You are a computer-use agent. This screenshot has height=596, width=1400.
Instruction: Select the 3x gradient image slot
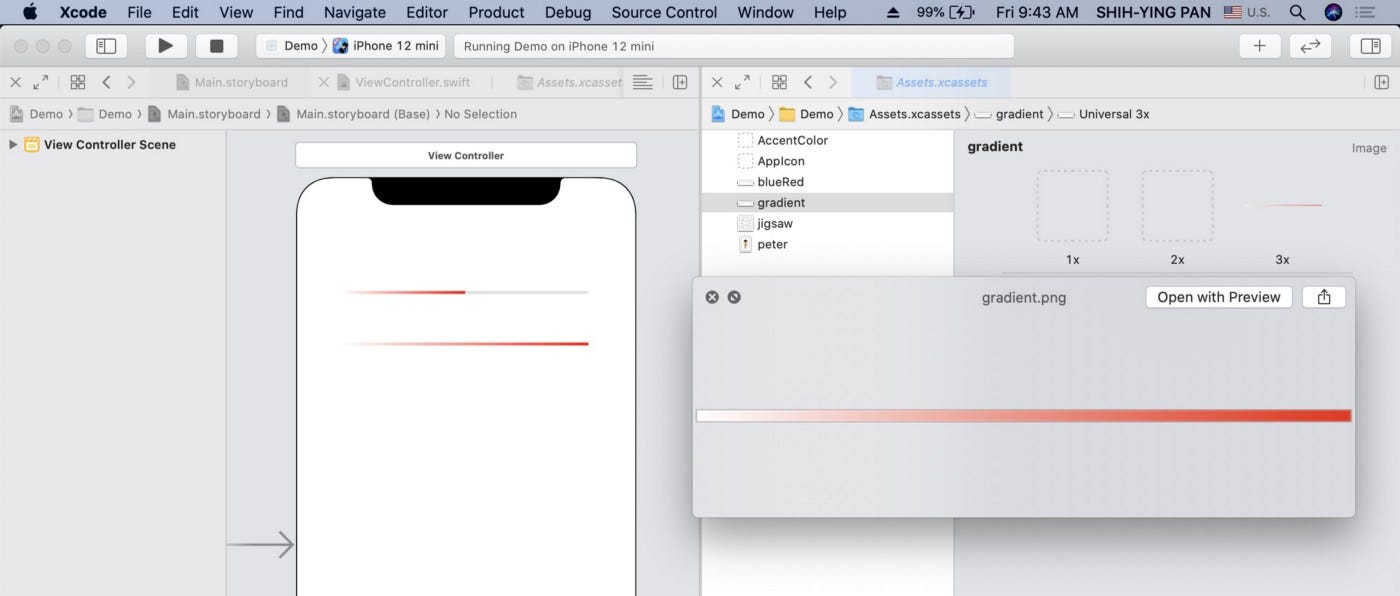point(1283,205)
